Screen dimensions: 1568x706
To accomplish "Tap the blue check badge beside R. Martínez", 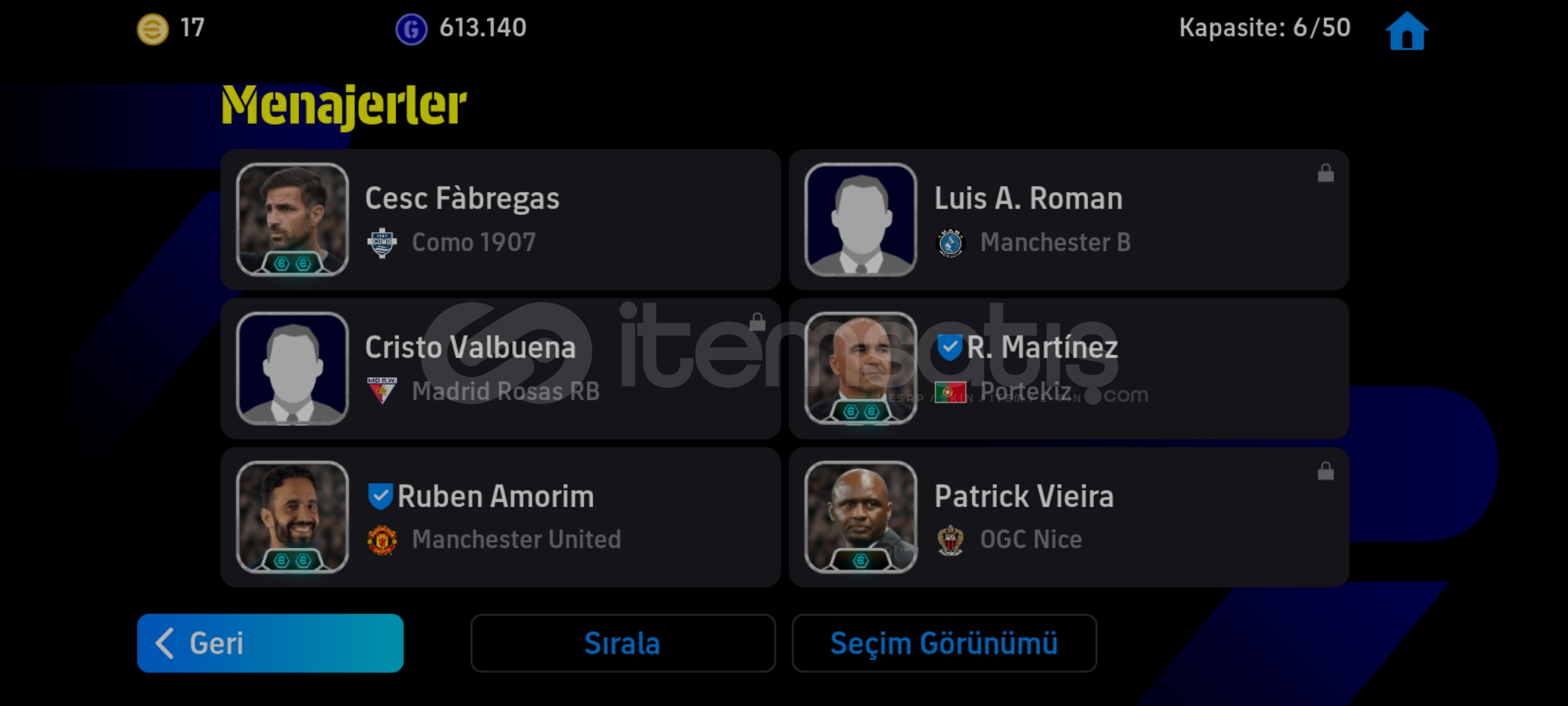I will [949, 347].
